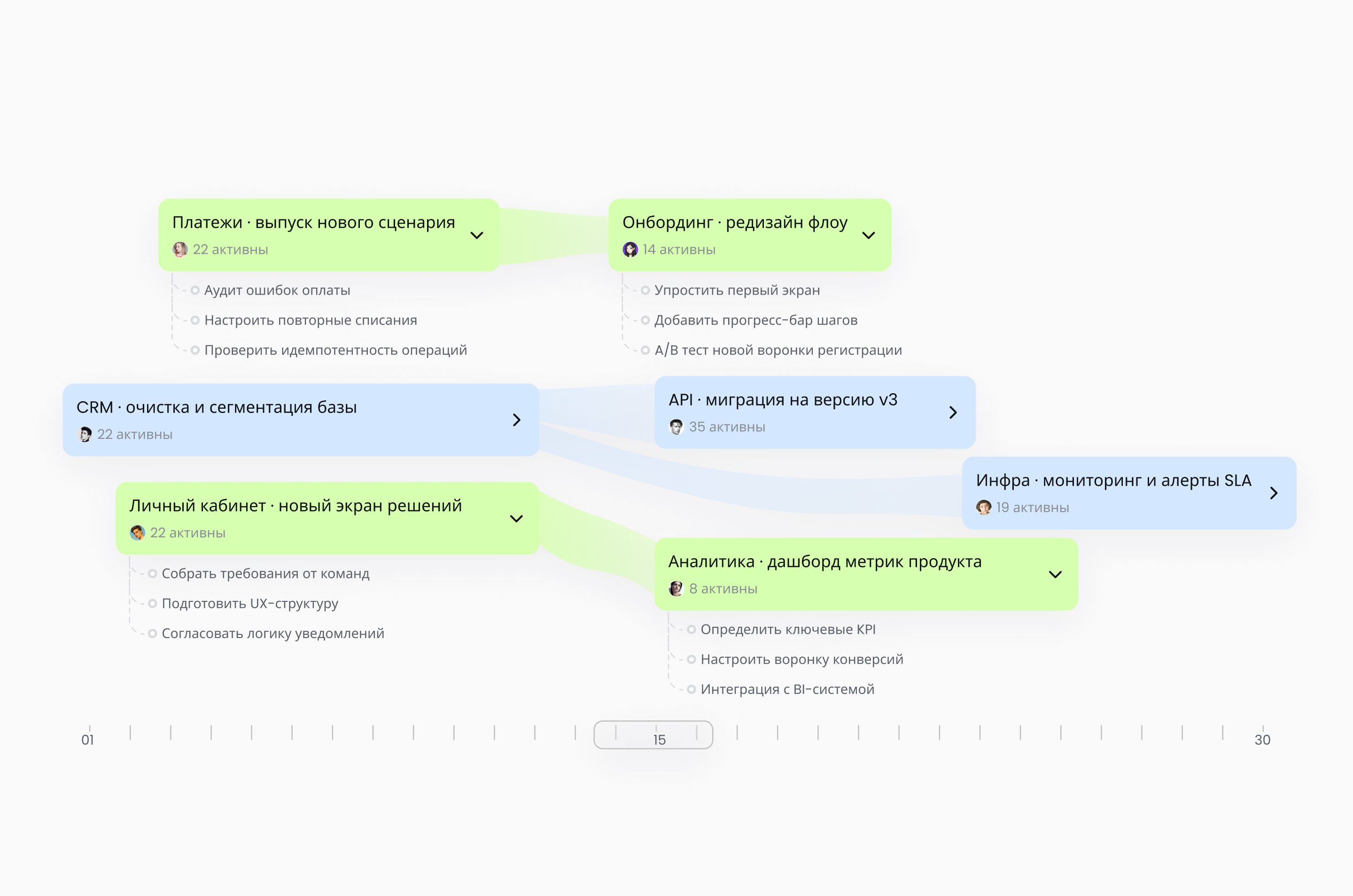1353x896 pixels.
Task: Click the timeline range handle at 15
Action: pos(653,735)
